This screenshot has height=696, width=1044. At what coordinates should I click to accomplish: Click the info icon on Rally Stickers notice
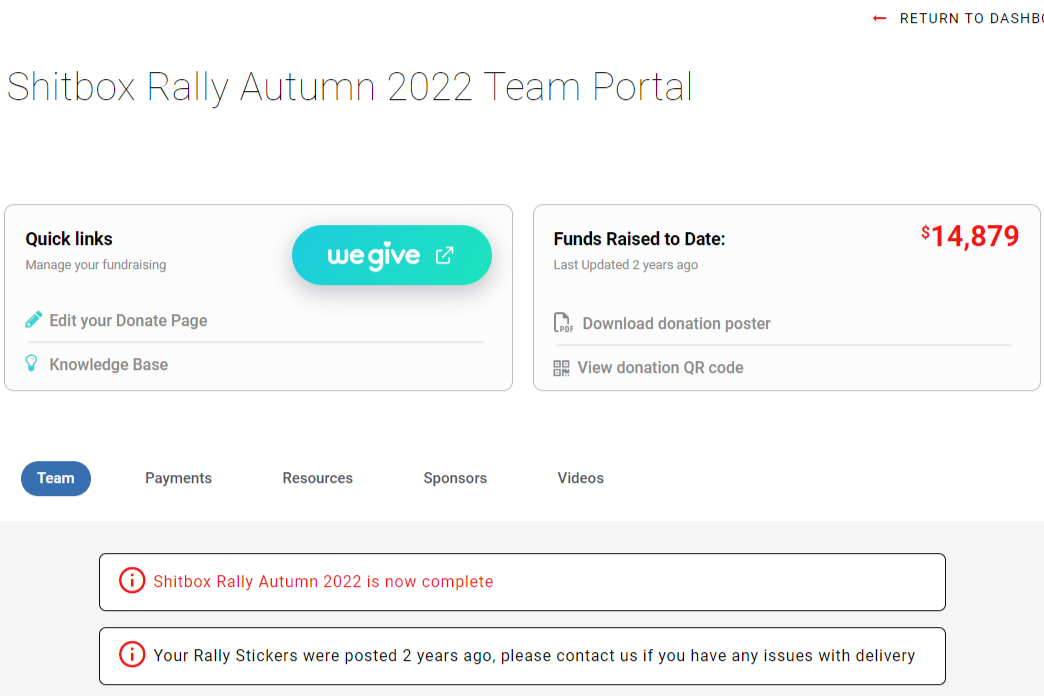pos(132,655)
